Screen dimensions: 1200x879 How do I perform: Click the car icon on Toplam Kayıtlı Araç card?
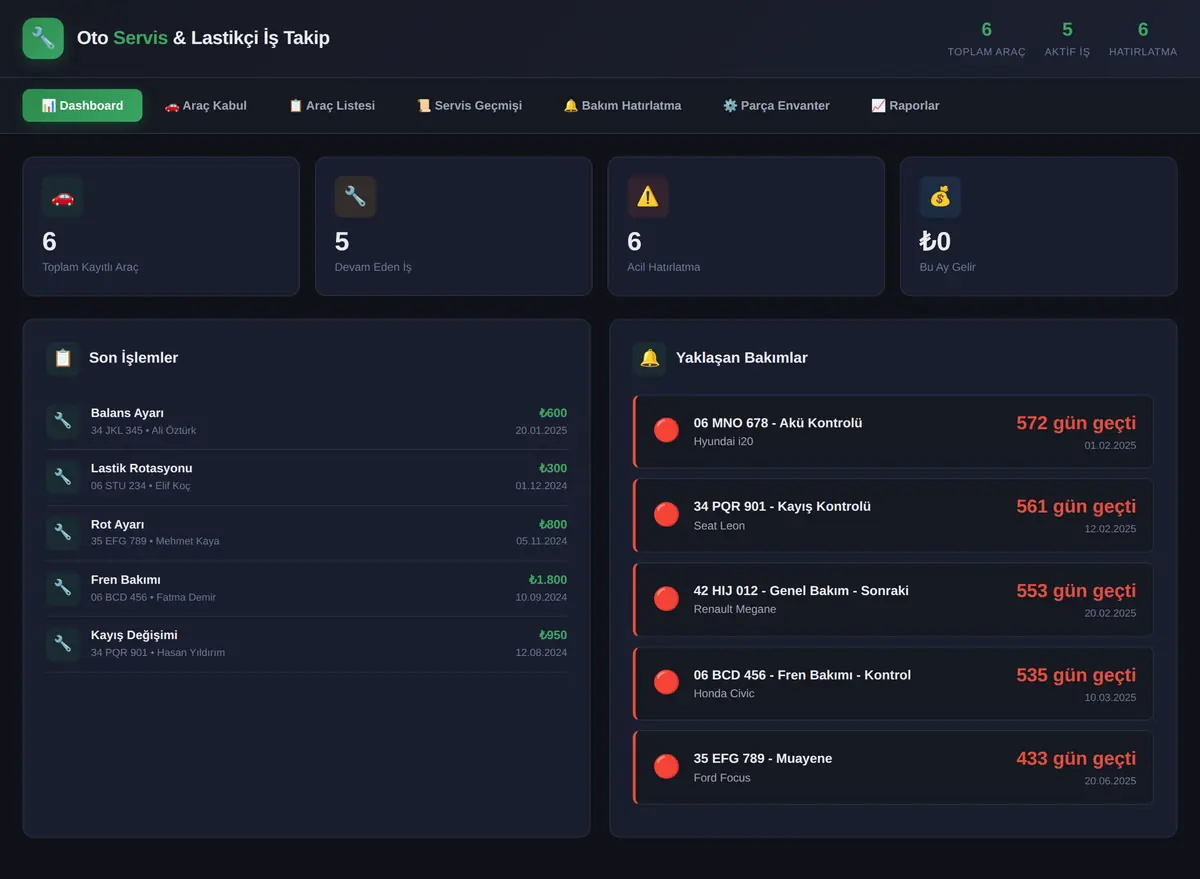click(x=62, y=197)
